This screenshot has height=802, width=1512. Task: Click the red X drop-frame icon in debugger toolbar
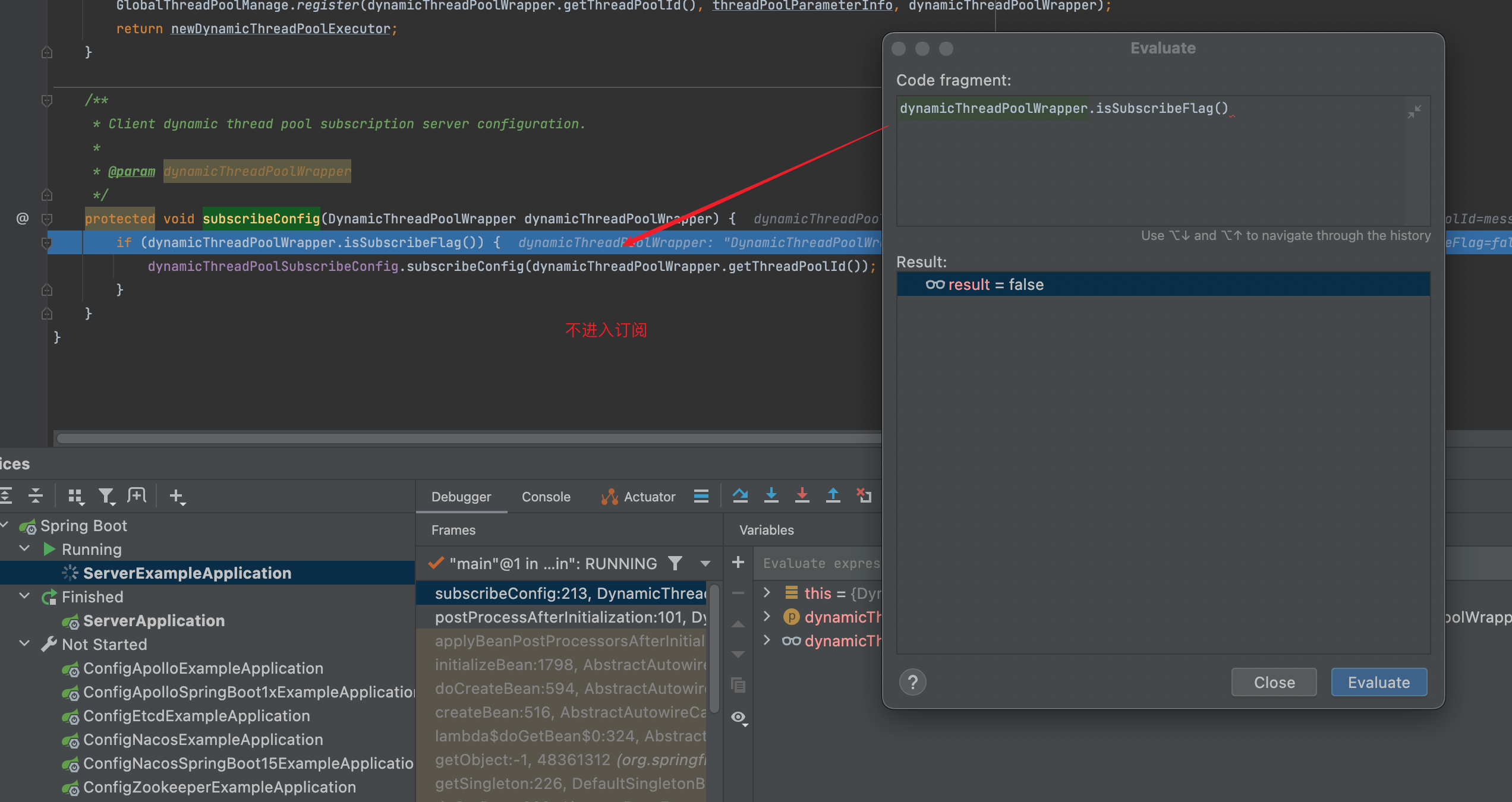(x=864, y=496)
